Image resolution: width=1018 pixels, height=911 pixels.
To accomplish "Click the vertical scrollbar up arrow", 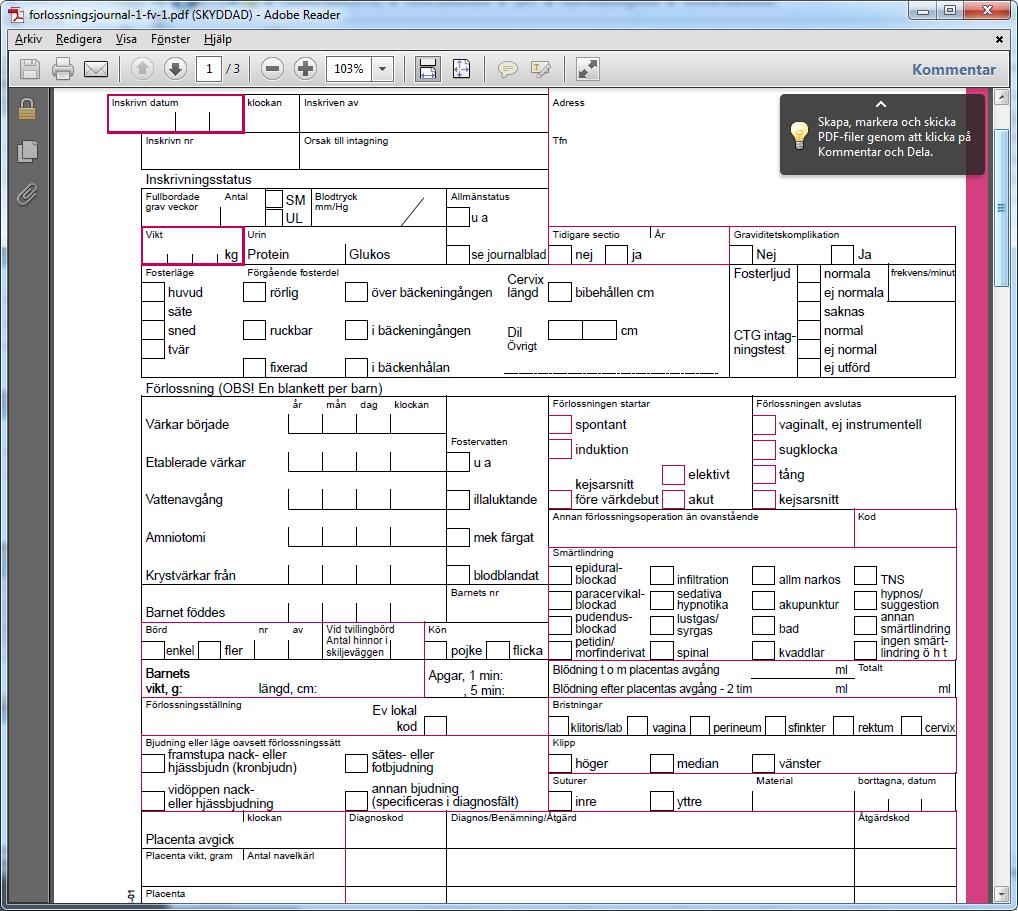I will [1000, 97].
